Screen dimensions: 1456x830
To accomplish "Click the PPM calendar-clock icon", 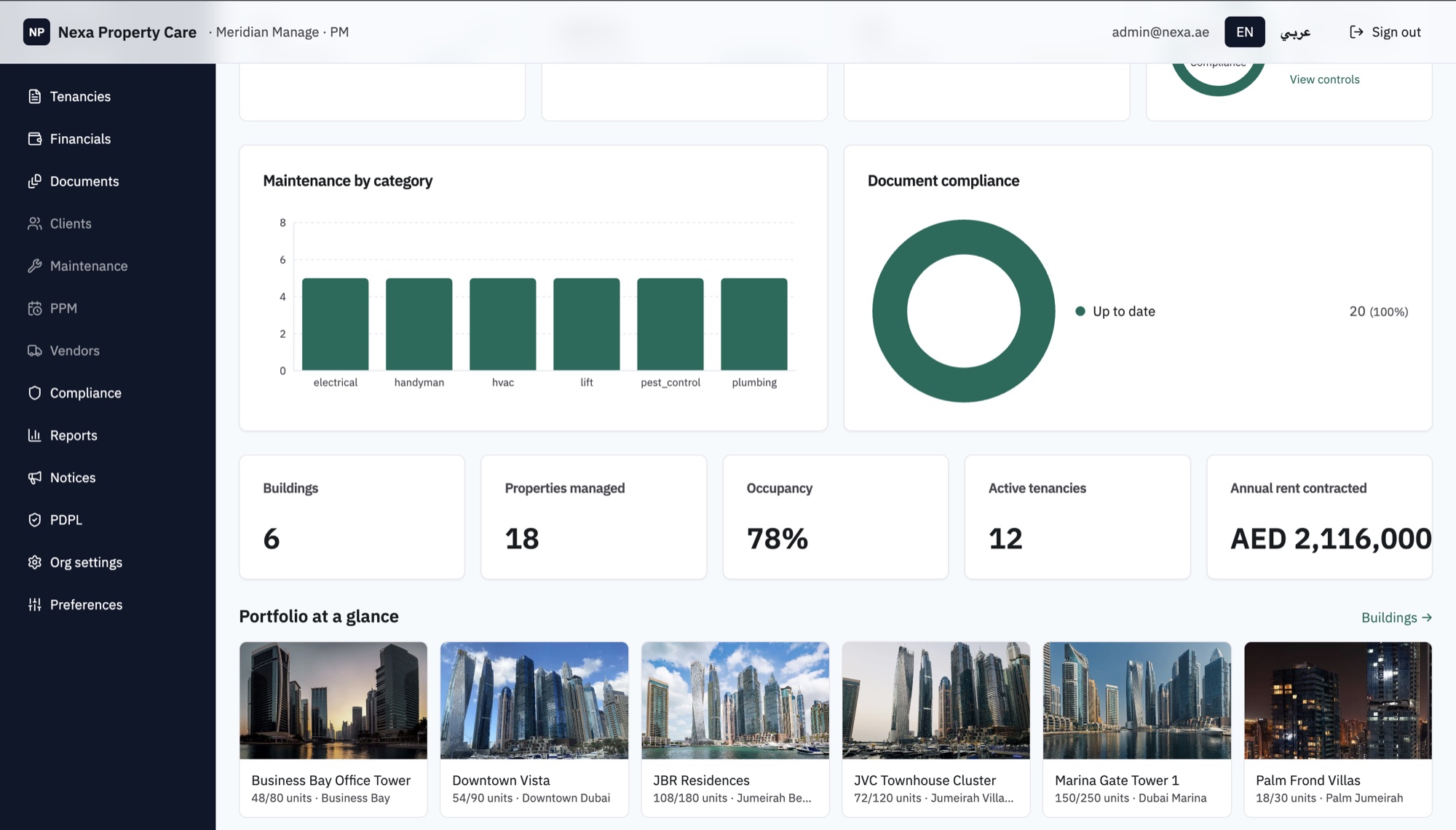I will click(x=34, y=308).
